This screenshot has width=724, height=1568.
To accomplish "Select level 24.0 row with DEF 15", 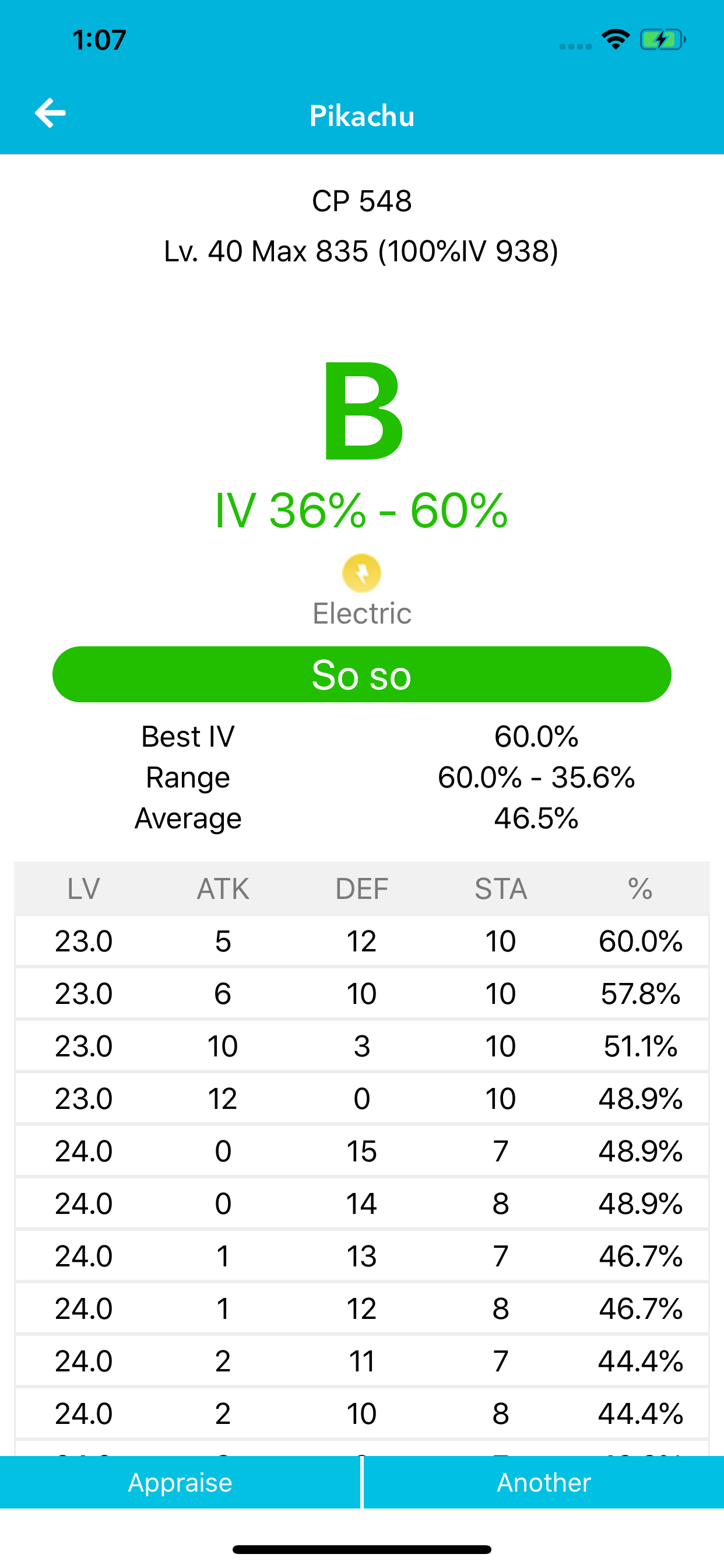I will (x=361, y=1151).
